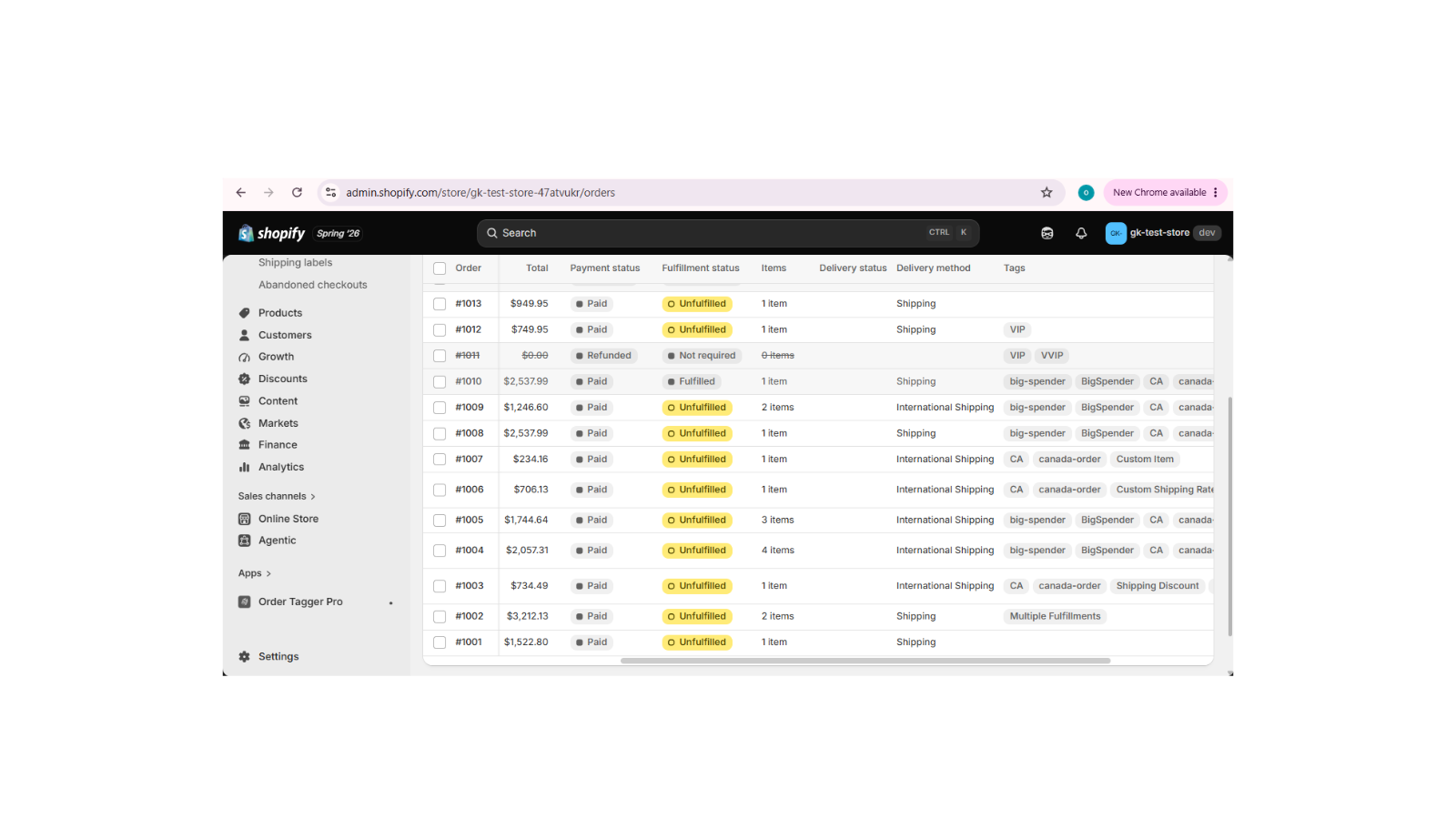Click the Products tag icon in sidebar
1456x819 pixels.
244,313
